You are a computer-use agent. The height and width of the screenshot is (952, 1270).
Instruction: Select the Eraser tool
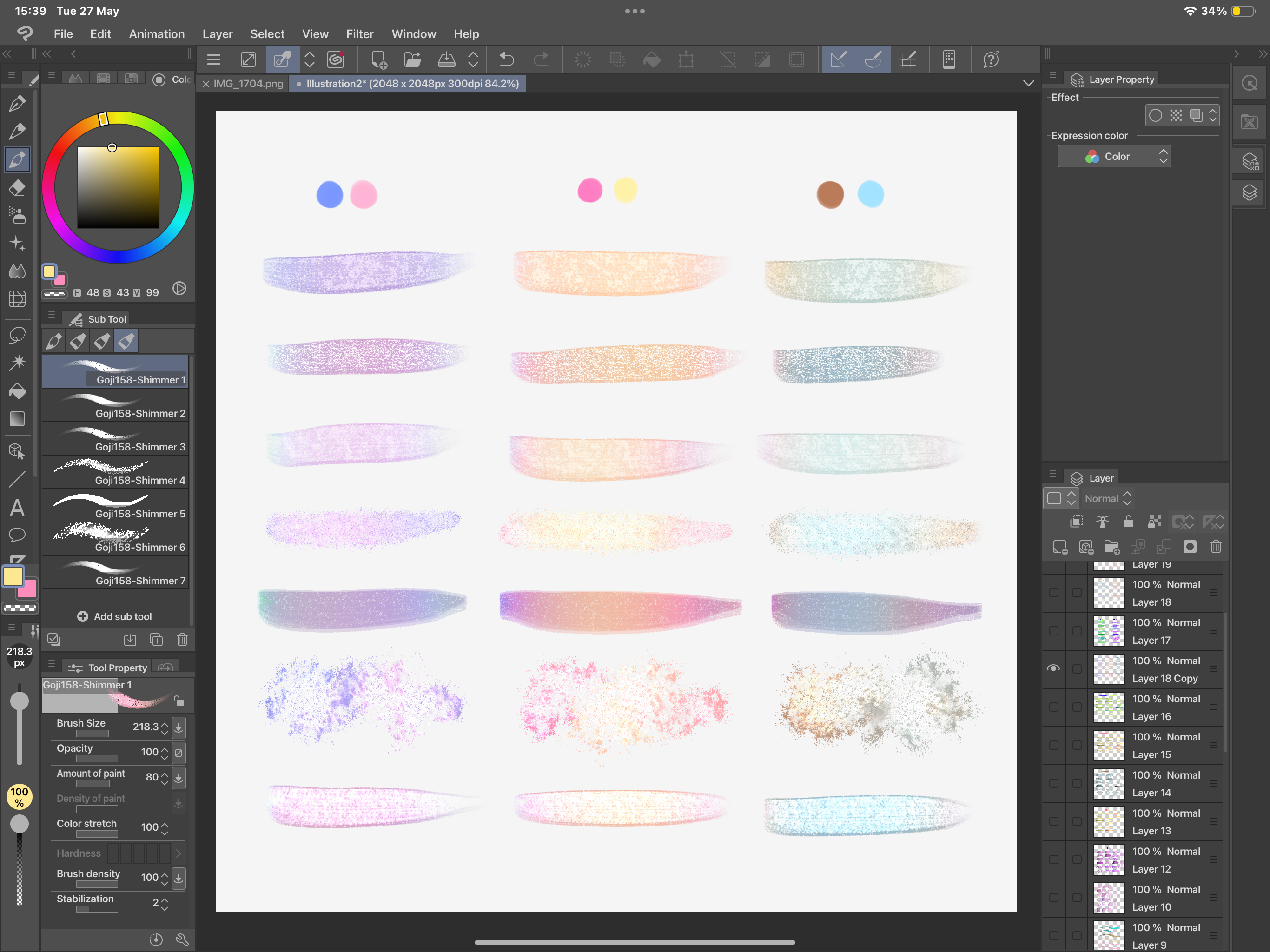point(17,188)
